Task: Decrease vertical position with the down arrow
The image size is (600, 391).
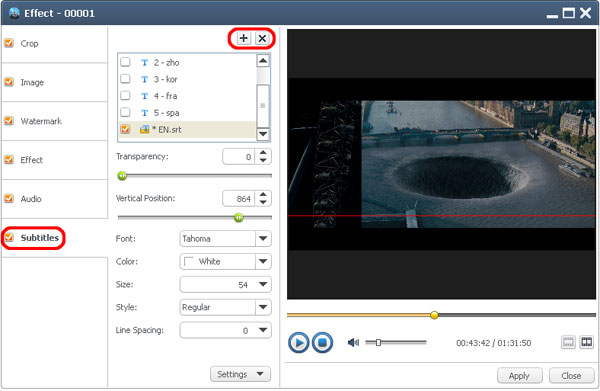Action: point(263,202)
